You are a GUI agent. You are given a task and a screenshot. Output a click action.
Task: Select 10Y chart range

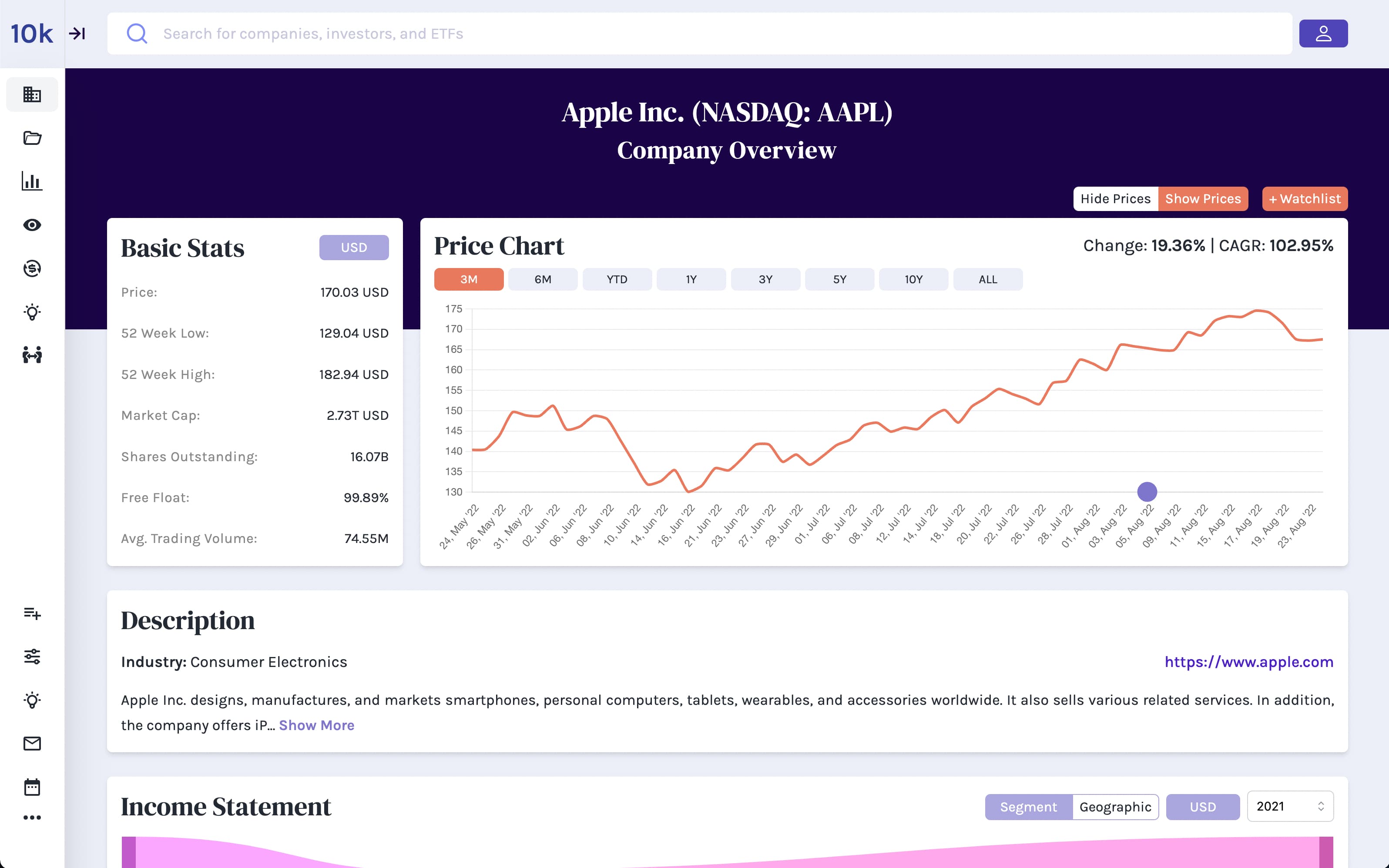pyautogui.click(x=914, y=280)
